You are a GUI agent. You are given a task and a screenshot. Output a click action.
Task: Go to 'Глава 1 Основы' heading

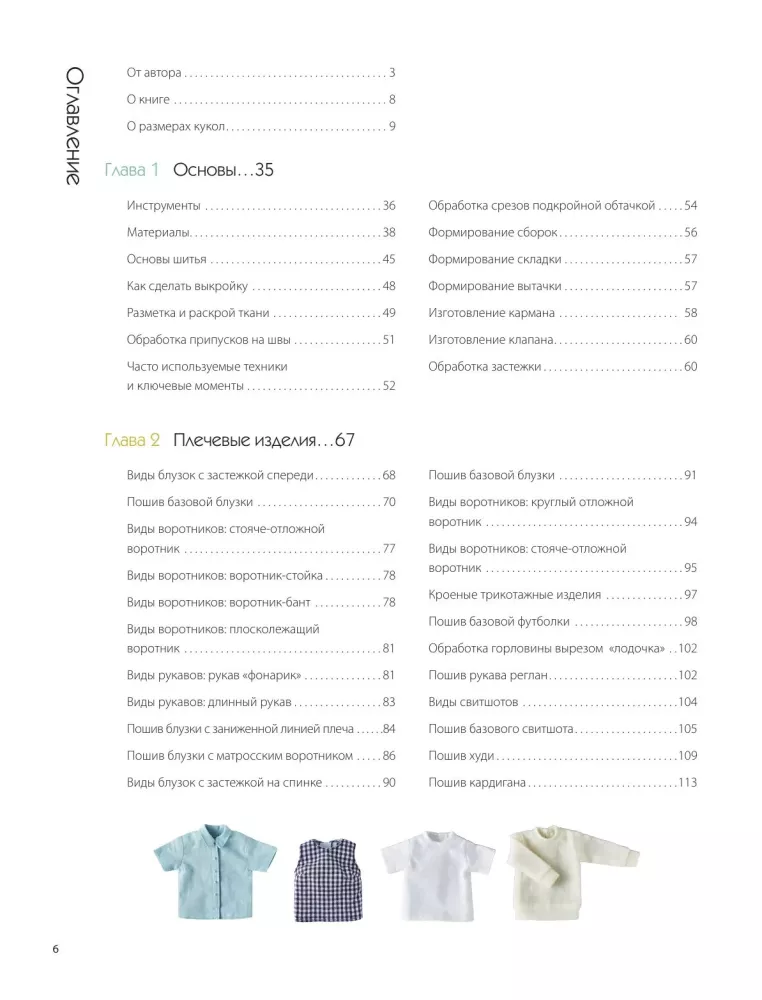[x=189, y=170]
